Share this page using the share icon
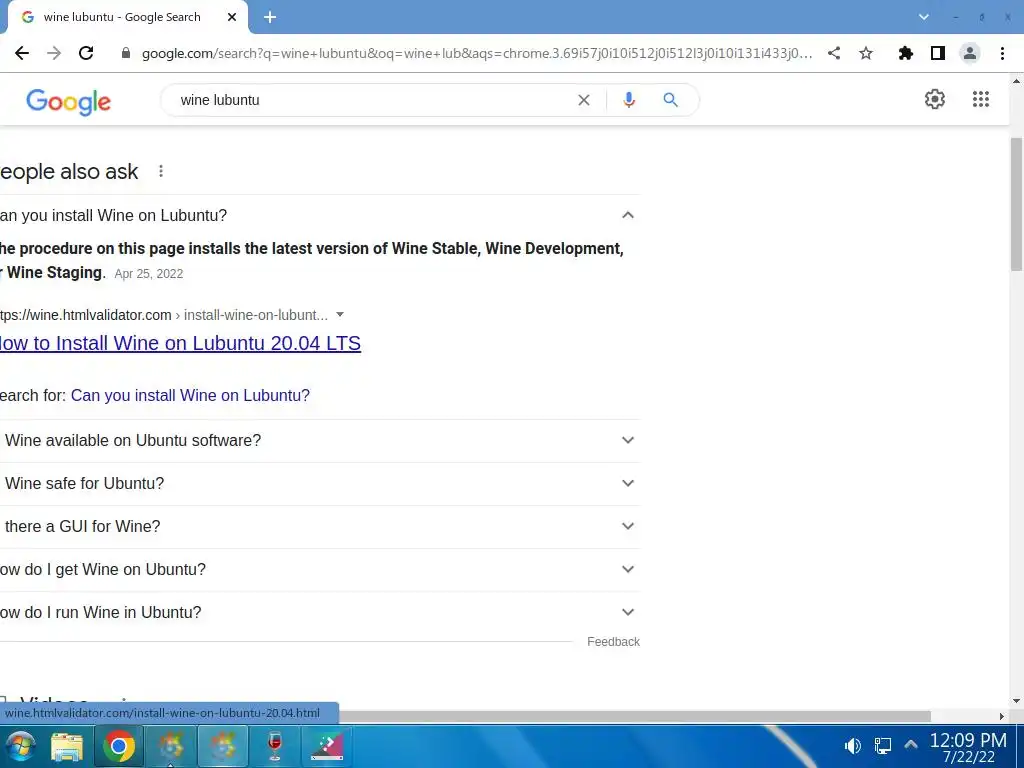This screenshot has width=1024, height=768. click(x=834, y=54)
